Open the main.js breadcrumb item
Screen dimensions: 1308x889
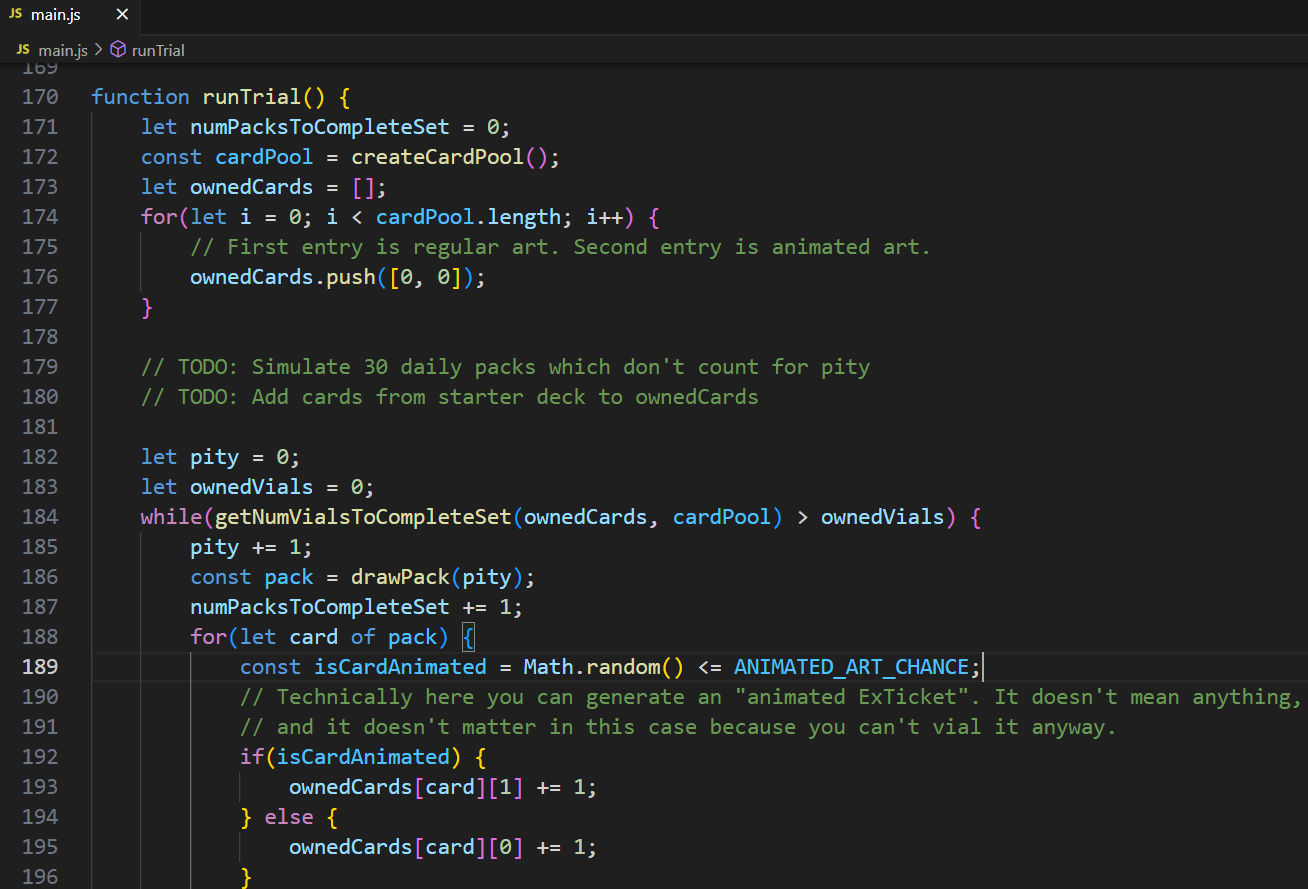(62, 50)
